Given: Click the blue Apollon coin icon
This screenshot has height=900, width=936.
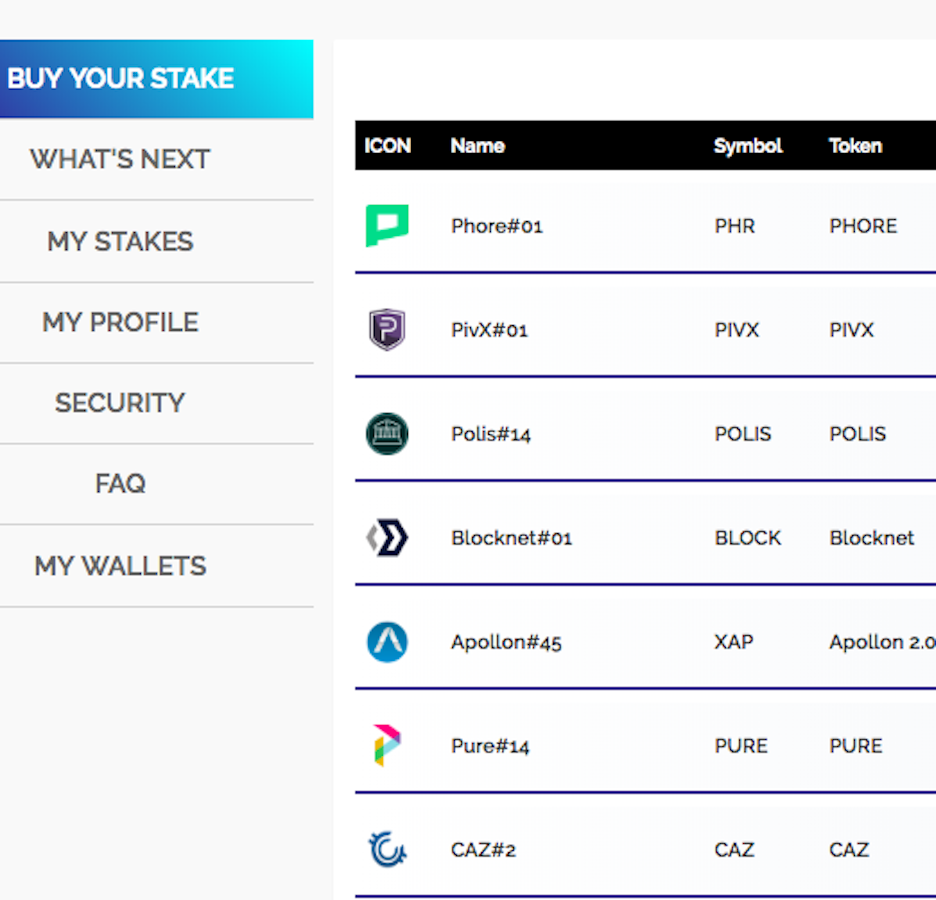Looking at the screenshot, I should pos(387,642).
